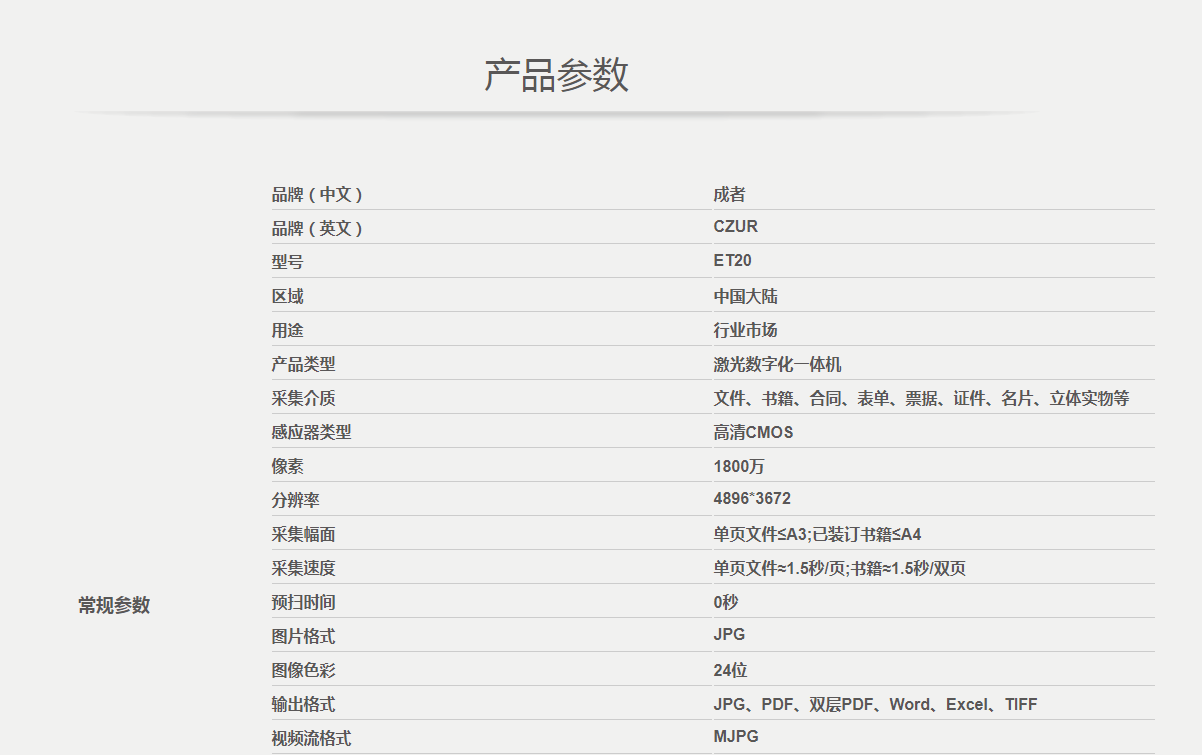1202x755 pixels.
Task: Click the 品牌（英文）label
Action: click(317, 229)
